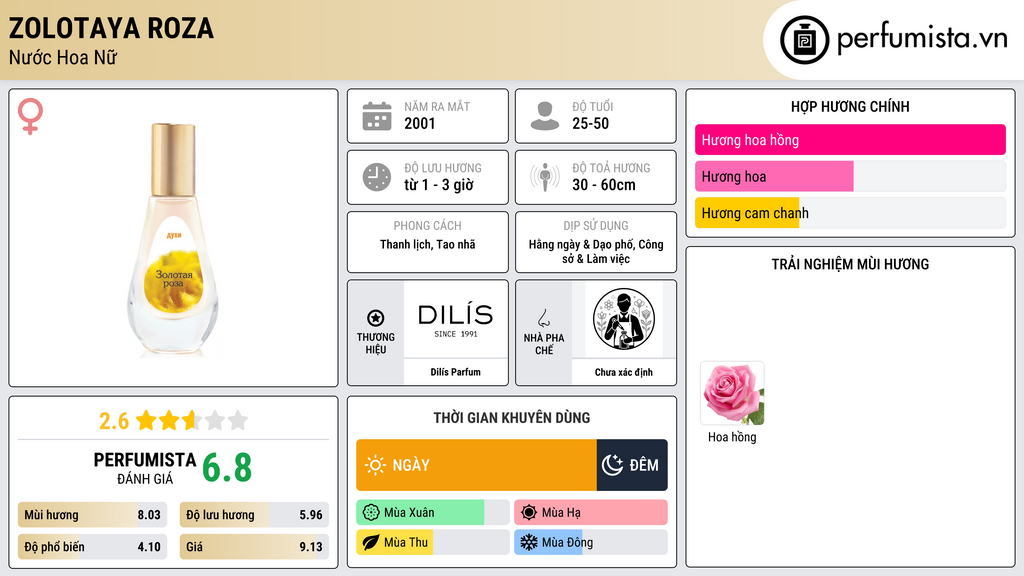Click the clock icon beside Độ lưu hương
The image size is (1024, 576).
377,177
